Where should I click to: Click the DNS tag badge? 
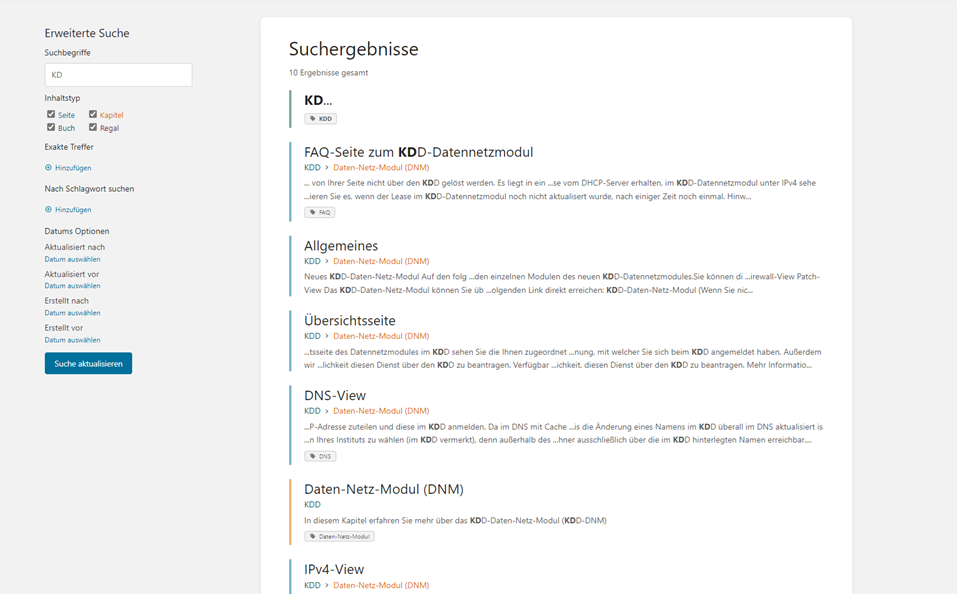tap(320, 456)
